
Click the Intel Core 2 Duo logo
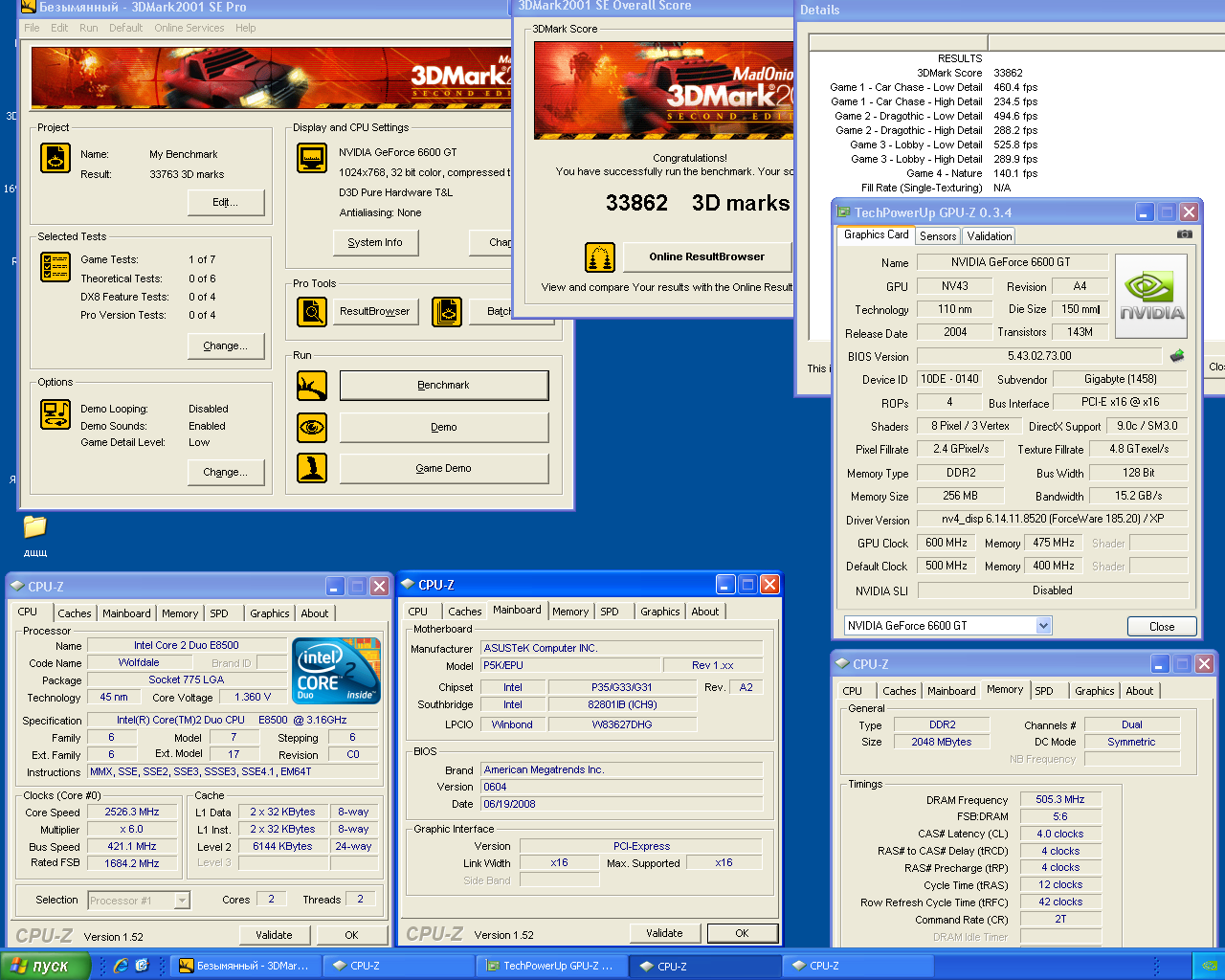coord(337,670)
